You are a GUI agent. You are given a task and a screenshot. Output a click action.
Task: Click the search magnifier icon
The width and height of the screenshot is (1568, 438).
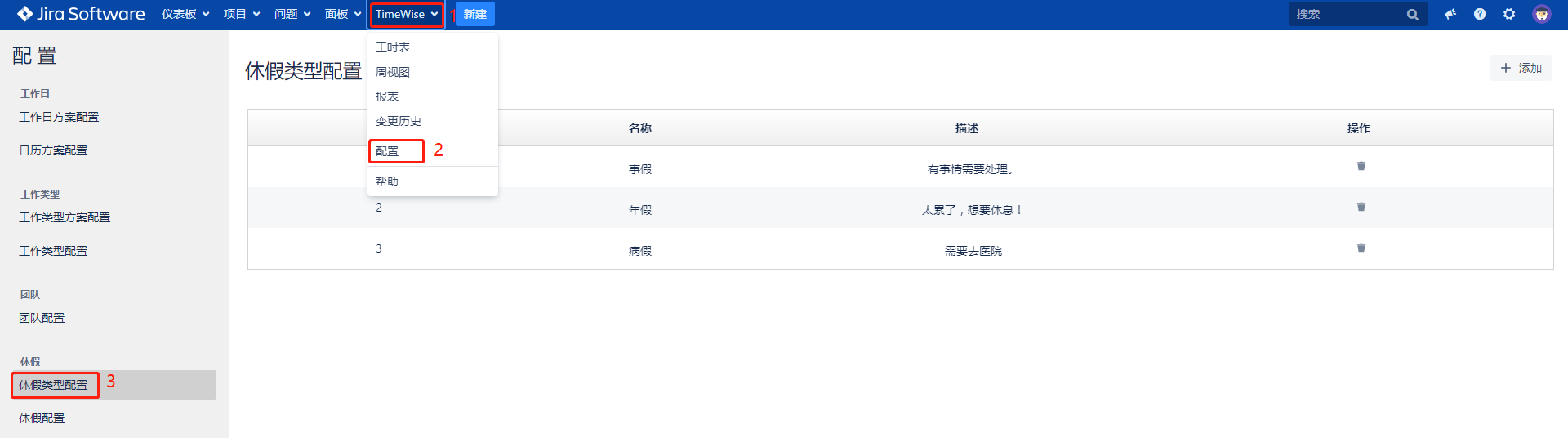(x=1412, y=15)
